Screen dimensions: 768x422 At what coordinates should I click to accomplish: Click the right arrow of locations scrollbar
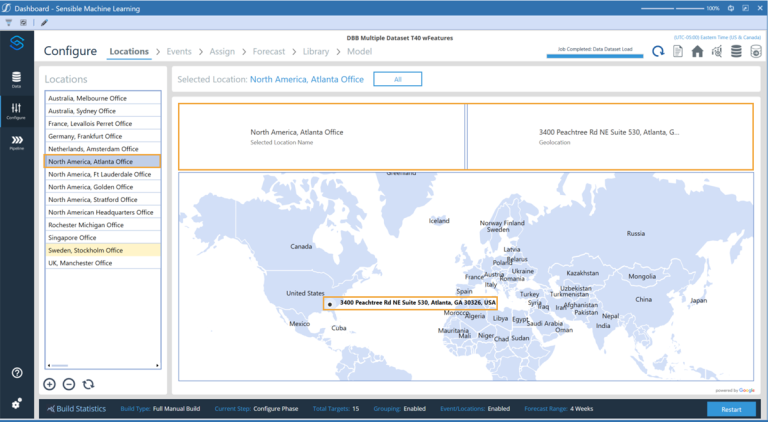click(157, 366)
